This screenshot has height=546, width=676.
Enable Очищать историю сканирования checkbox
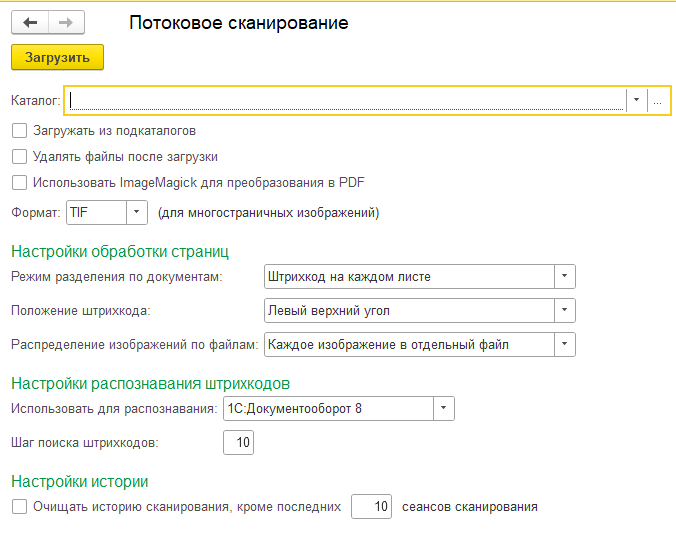[19, 506]
